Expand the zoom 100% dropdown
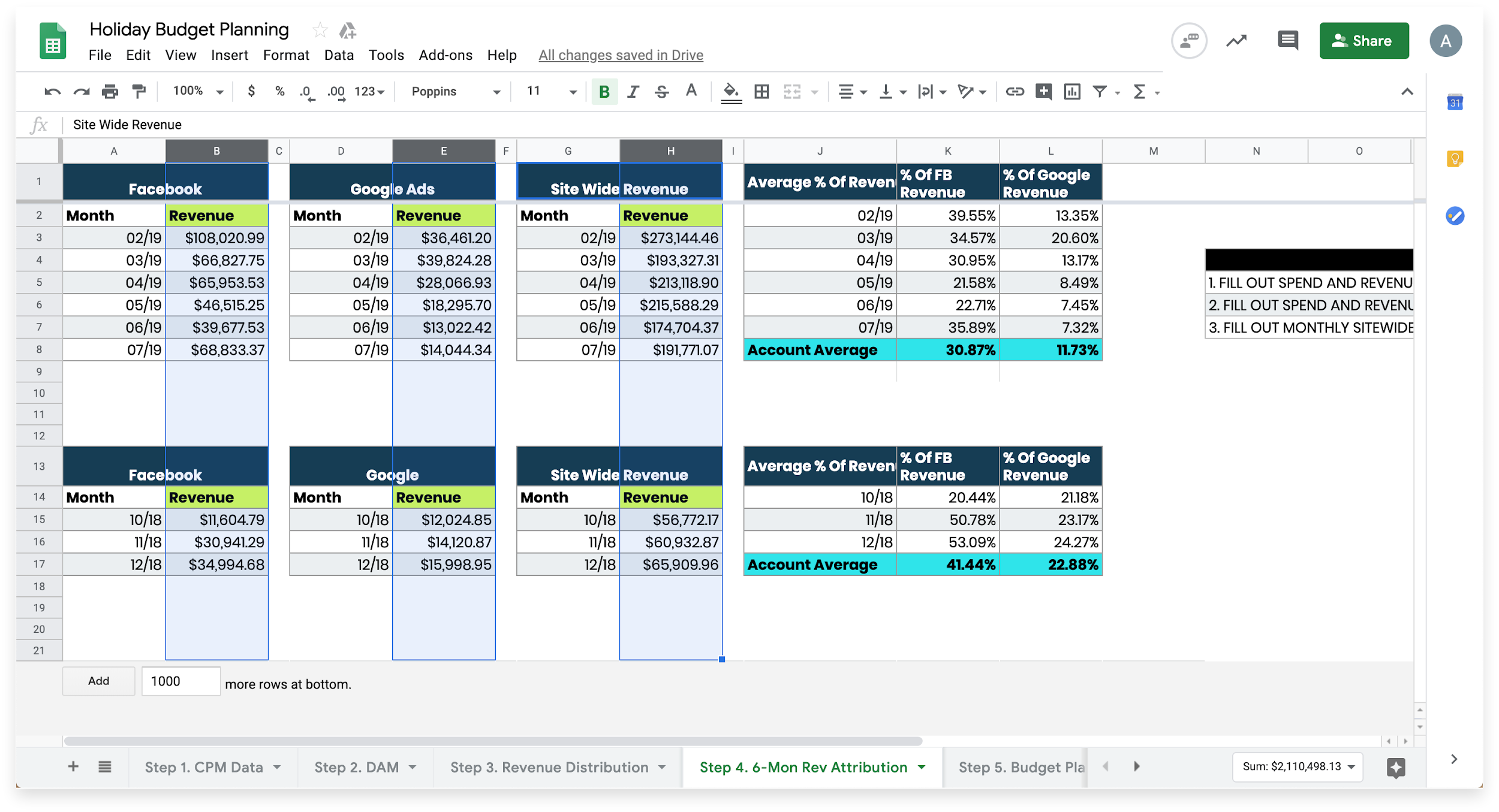Viewport: 1499px width, 812px height. pos(198,91)
